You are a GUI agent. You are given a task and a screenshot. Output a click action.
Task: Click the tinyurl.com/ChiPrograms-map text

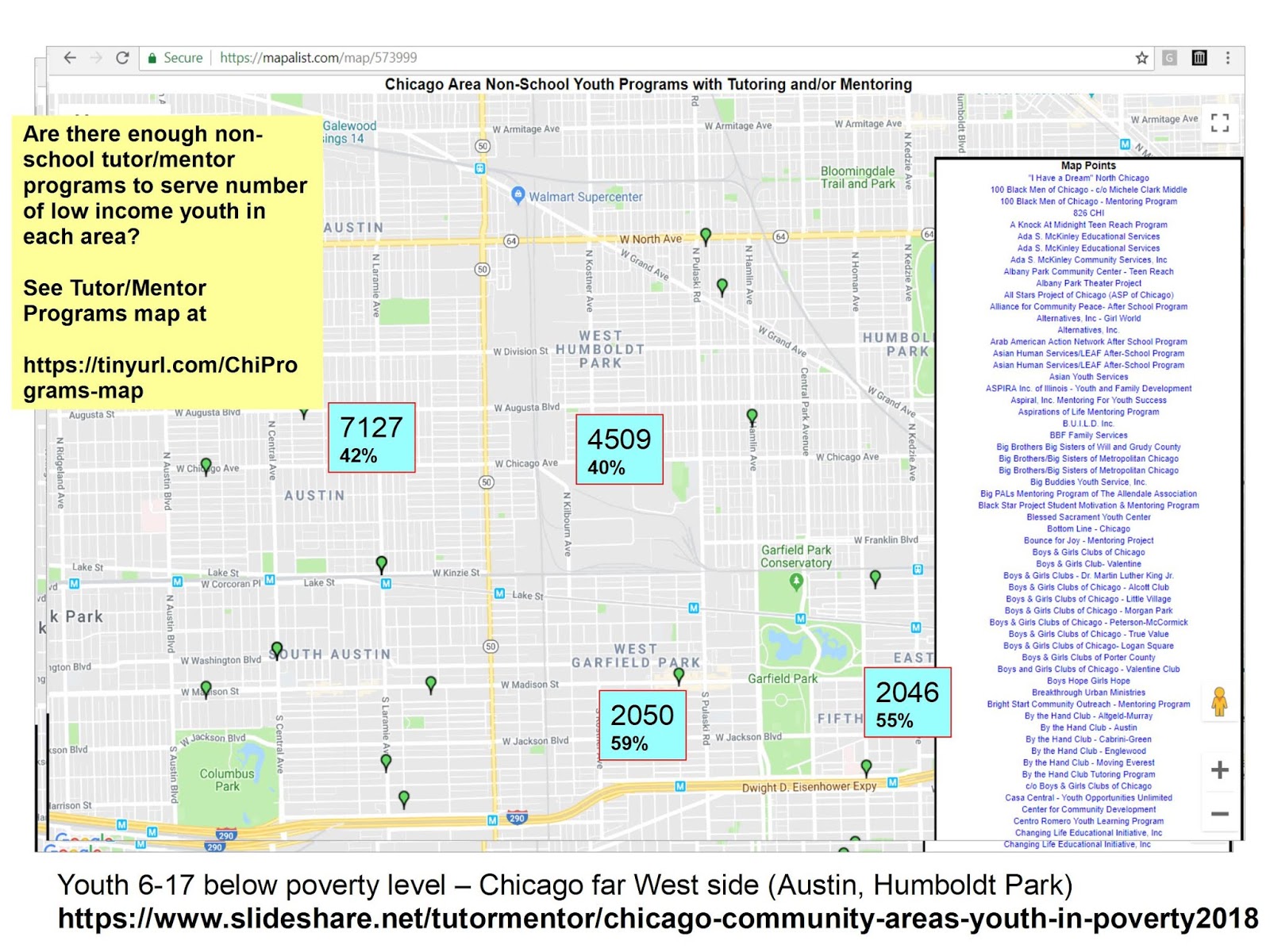(x=160, y=378)
